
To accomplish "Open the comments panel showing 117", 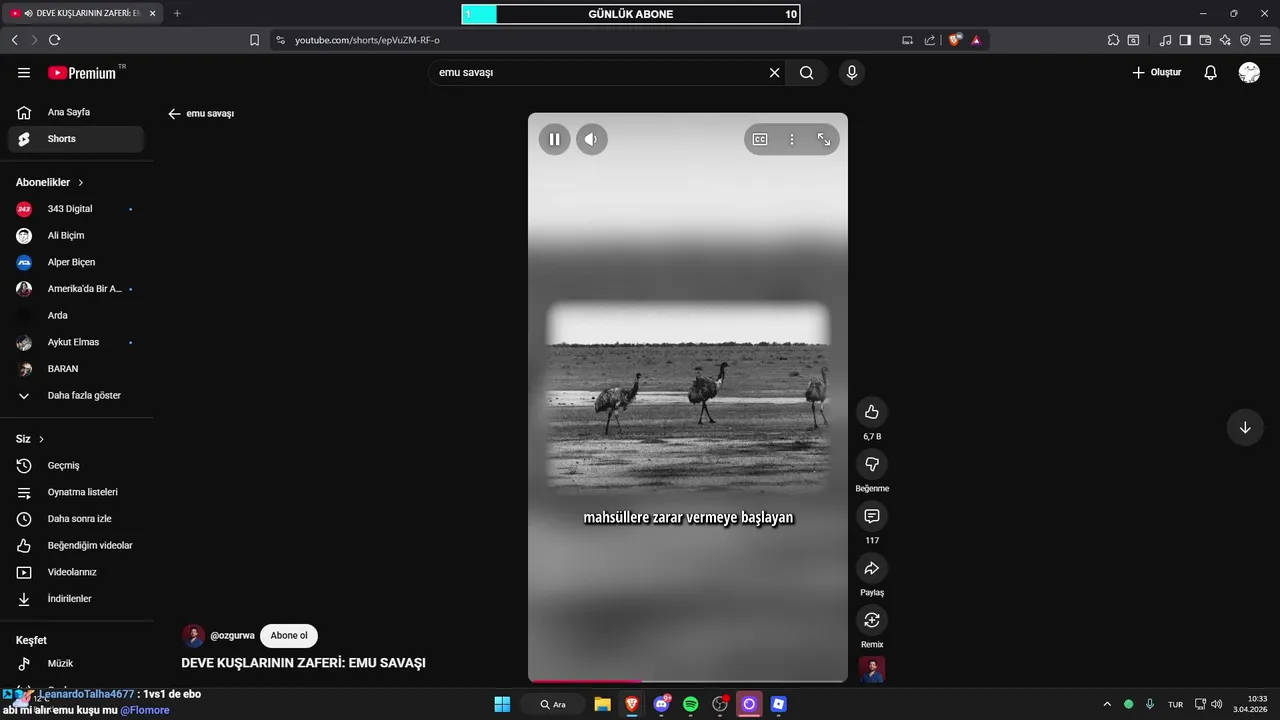I will click(x=872, y=516).
